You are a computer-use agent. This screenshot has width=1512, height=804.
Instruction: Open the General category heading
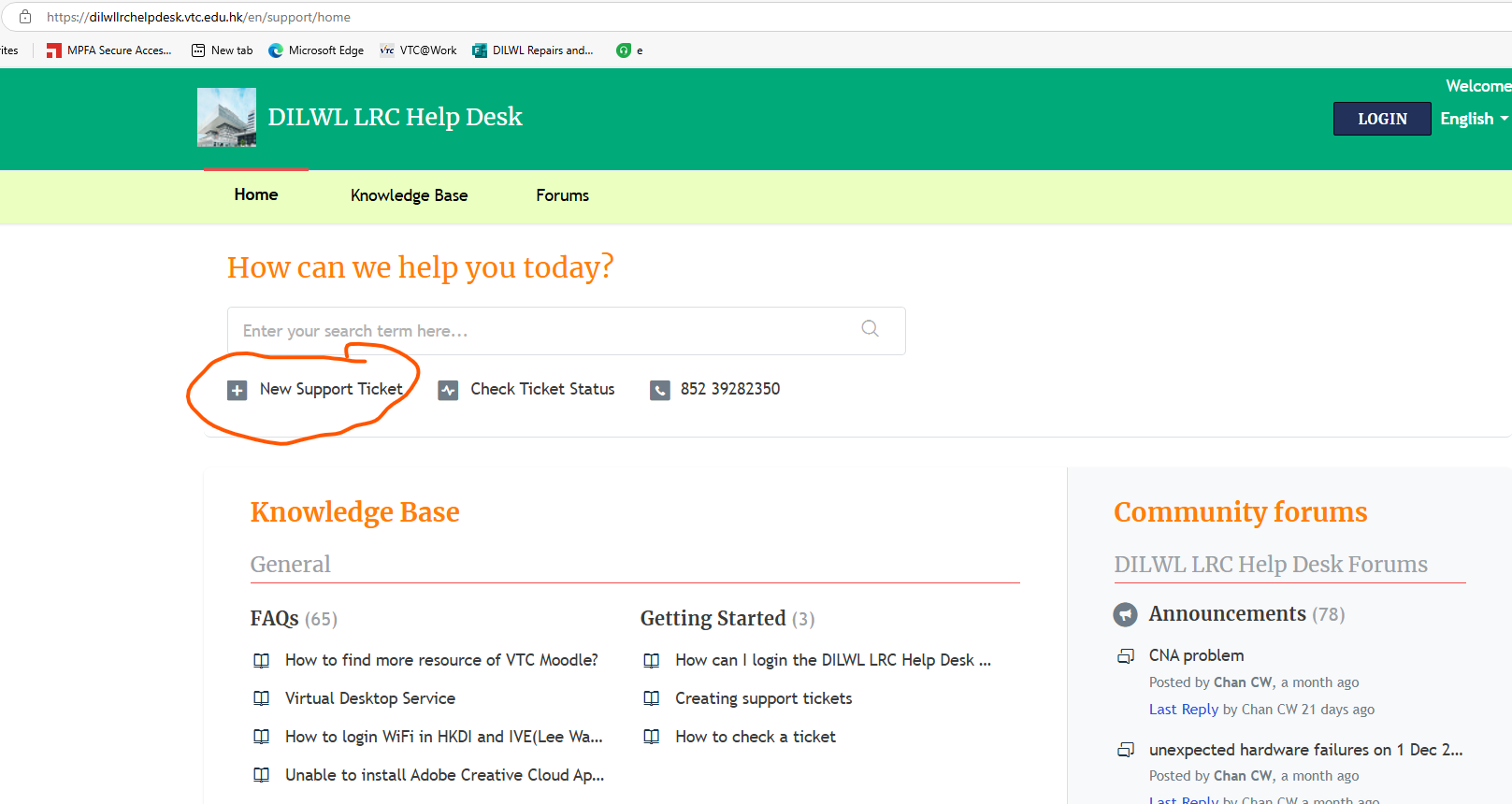(290, 565)
